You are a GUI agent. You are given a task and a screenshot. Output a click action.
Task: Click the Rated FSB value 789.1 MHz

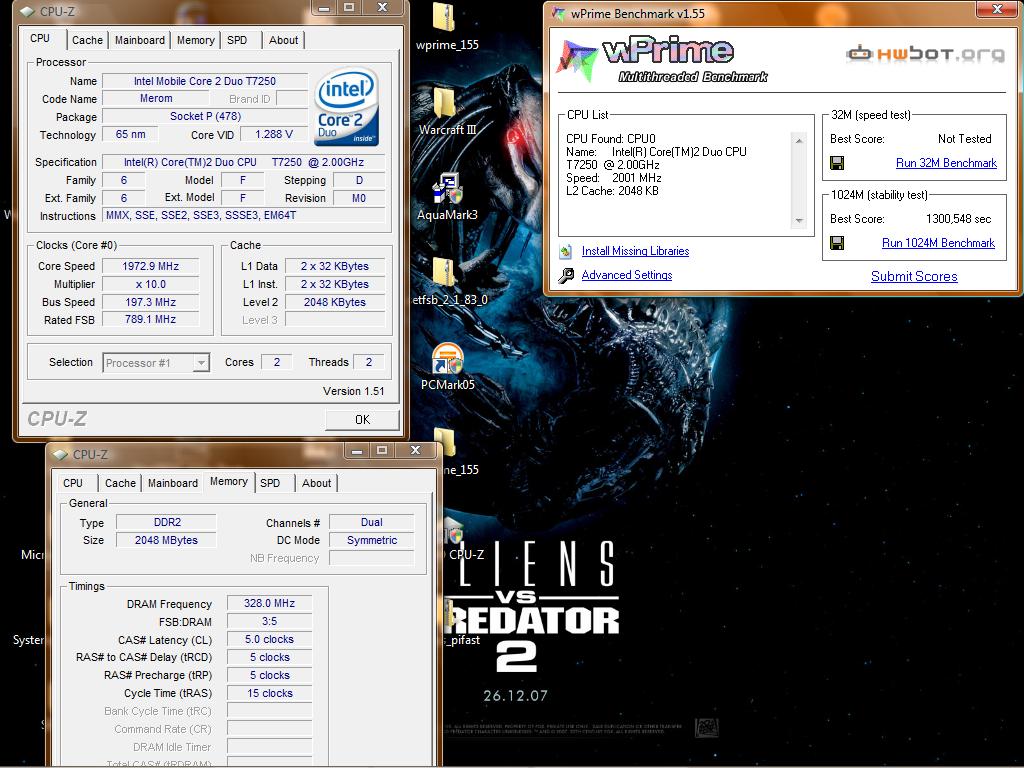point(150,319)
